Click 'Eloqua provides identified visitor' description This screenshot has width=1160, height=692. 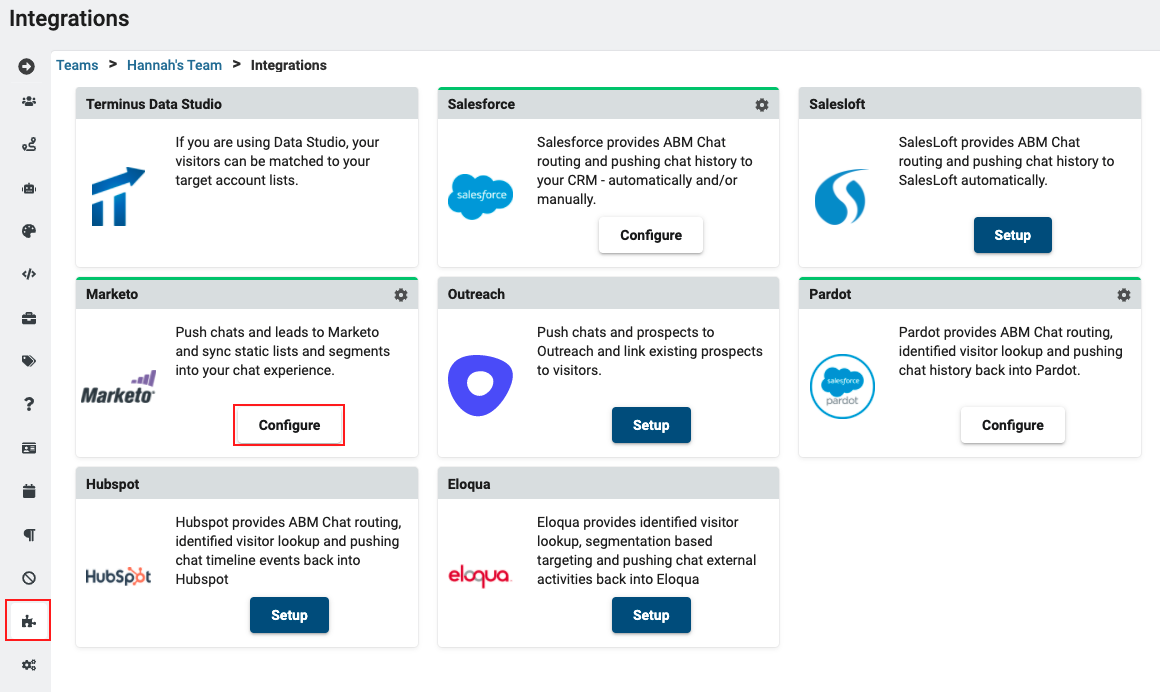[647, 551]
